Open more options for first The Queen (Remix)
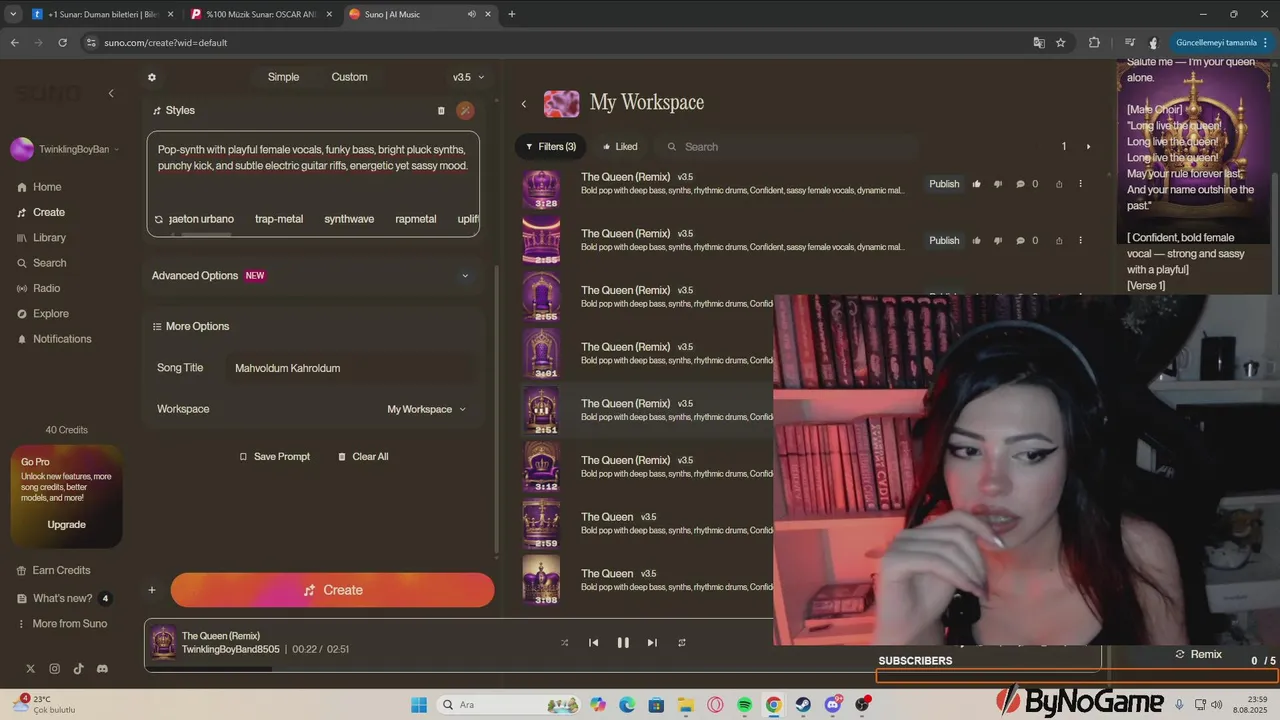Image resolution: width=1280 pixels, height=720 pixels. click(x=1080, y=184)
